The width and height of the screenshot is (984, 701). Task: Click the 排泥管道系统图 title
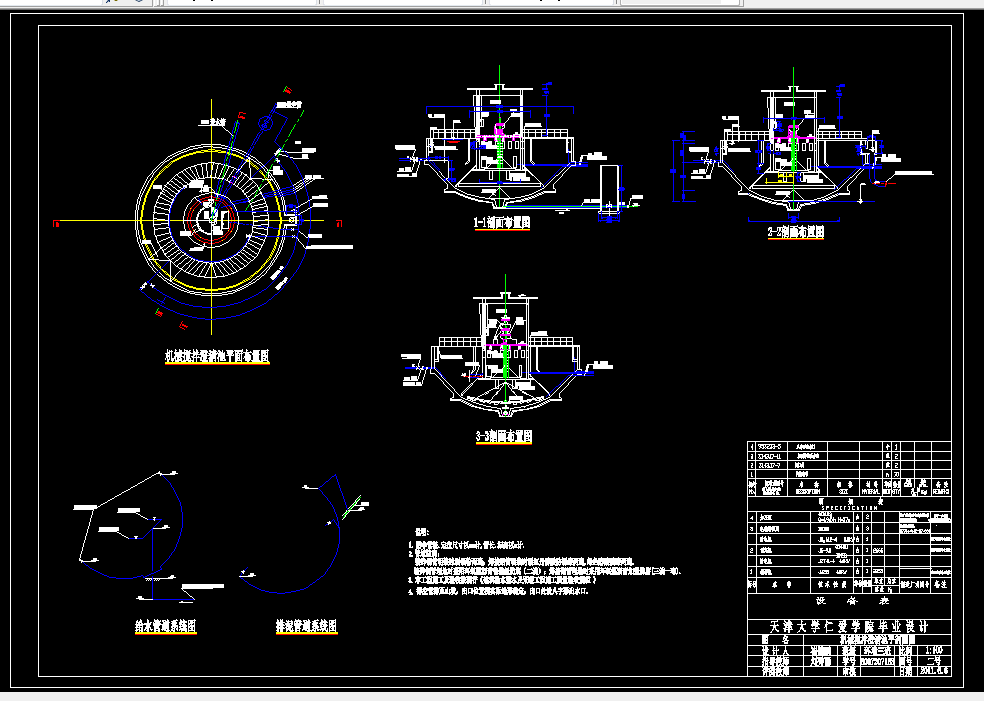coord(307,626)
